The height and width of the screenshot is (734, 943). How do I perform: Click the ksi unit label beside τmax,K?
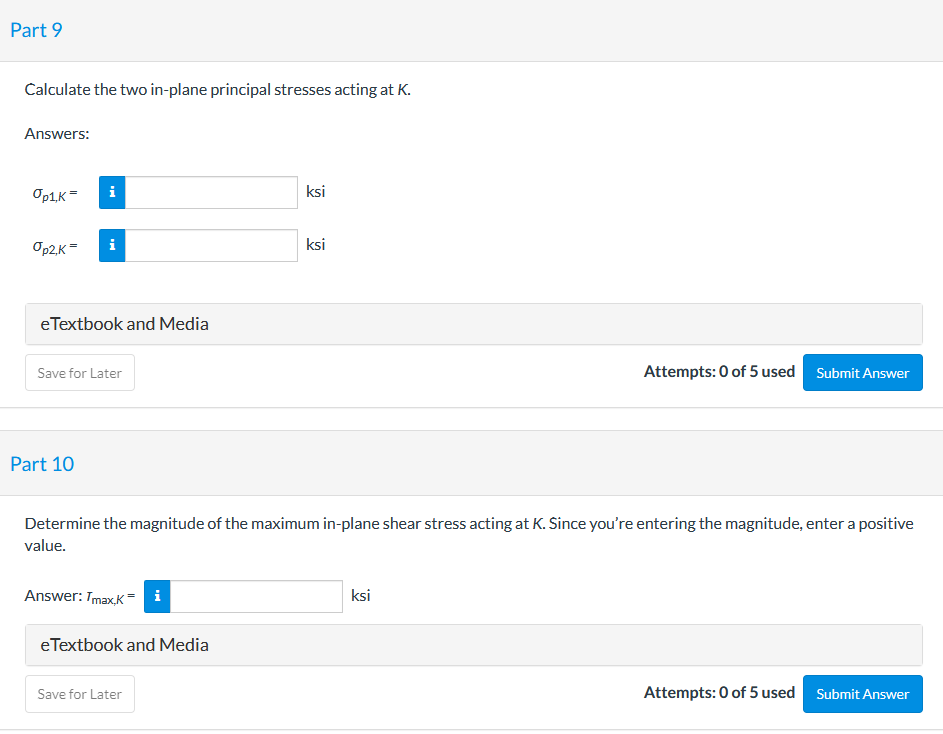coord(361,596)
